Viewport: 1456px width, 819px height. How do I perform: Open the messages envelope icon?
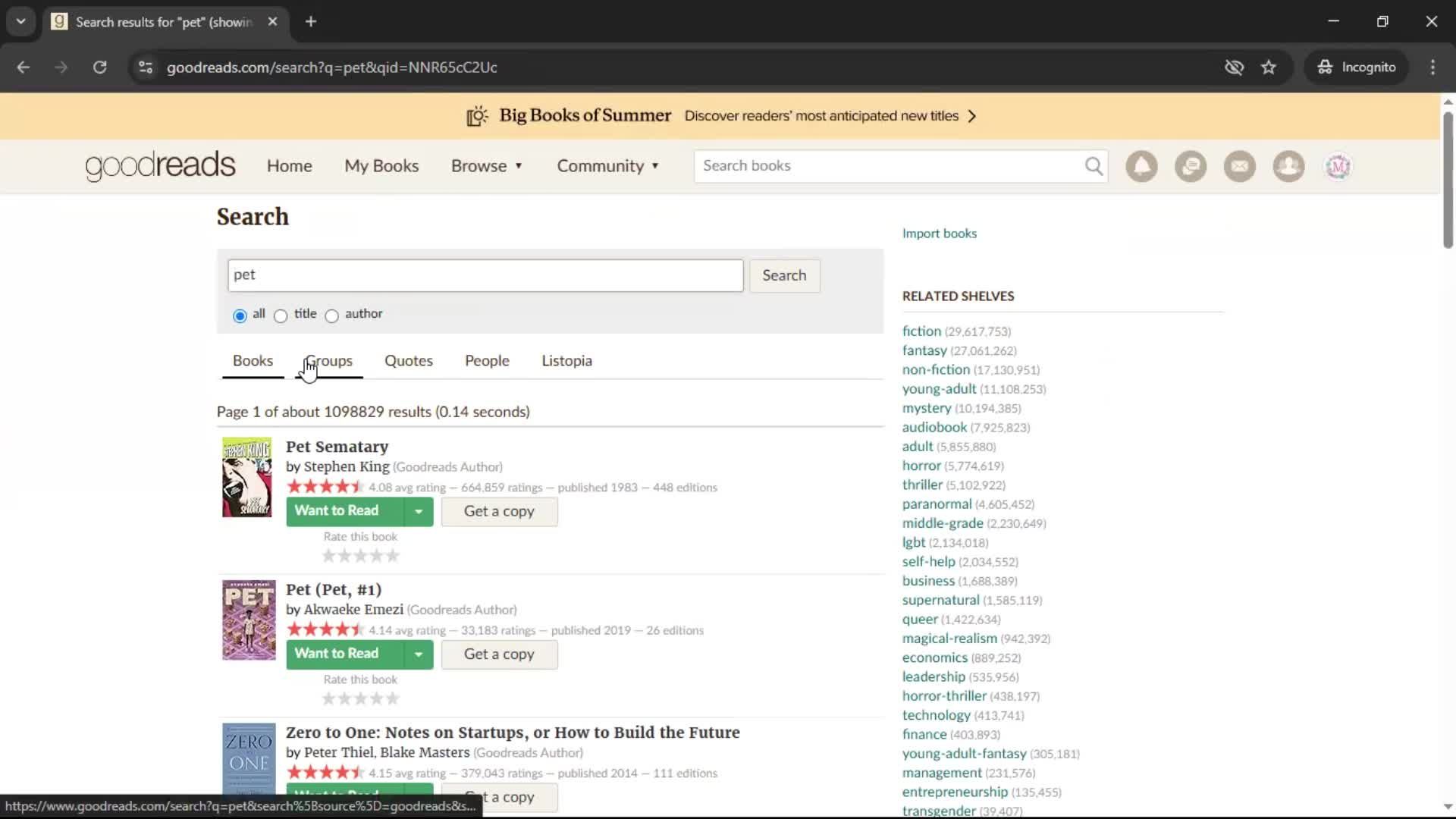pos(1240,166)
